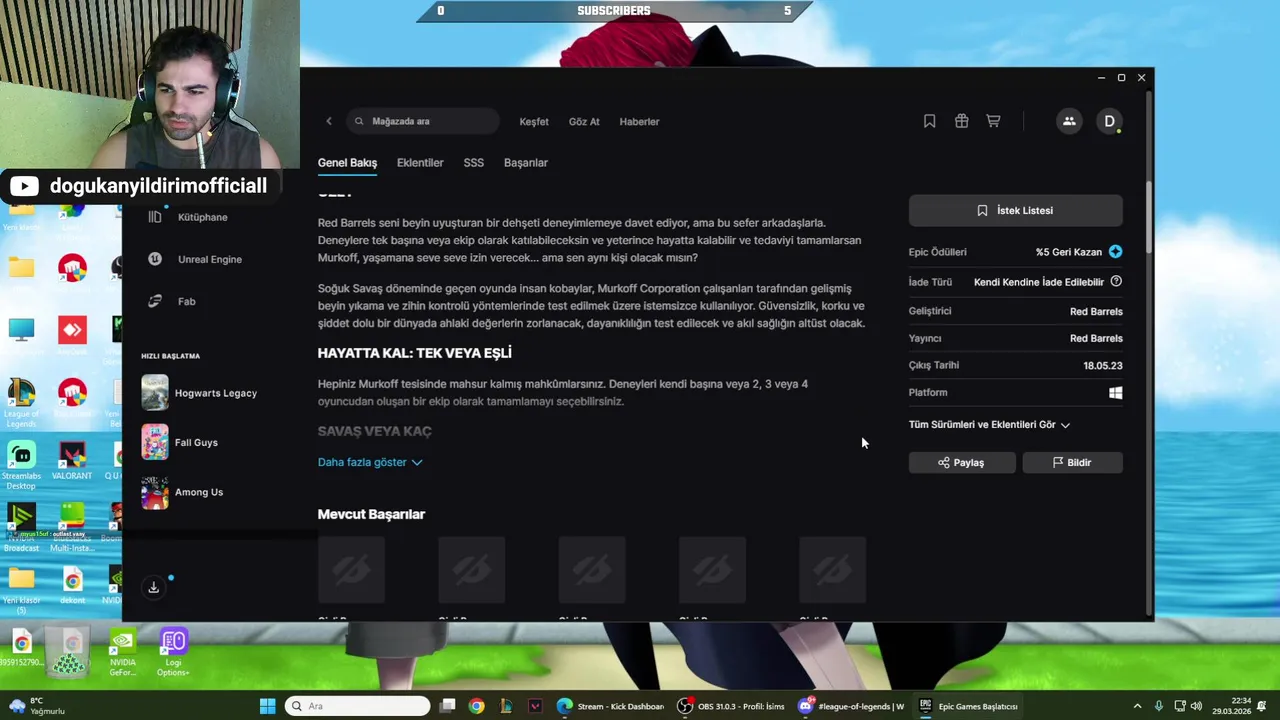The height and width of the screenshot is (720, 1280).
Task: Click the store page vertical scrollbar
Action: (x=1148, y=218)
